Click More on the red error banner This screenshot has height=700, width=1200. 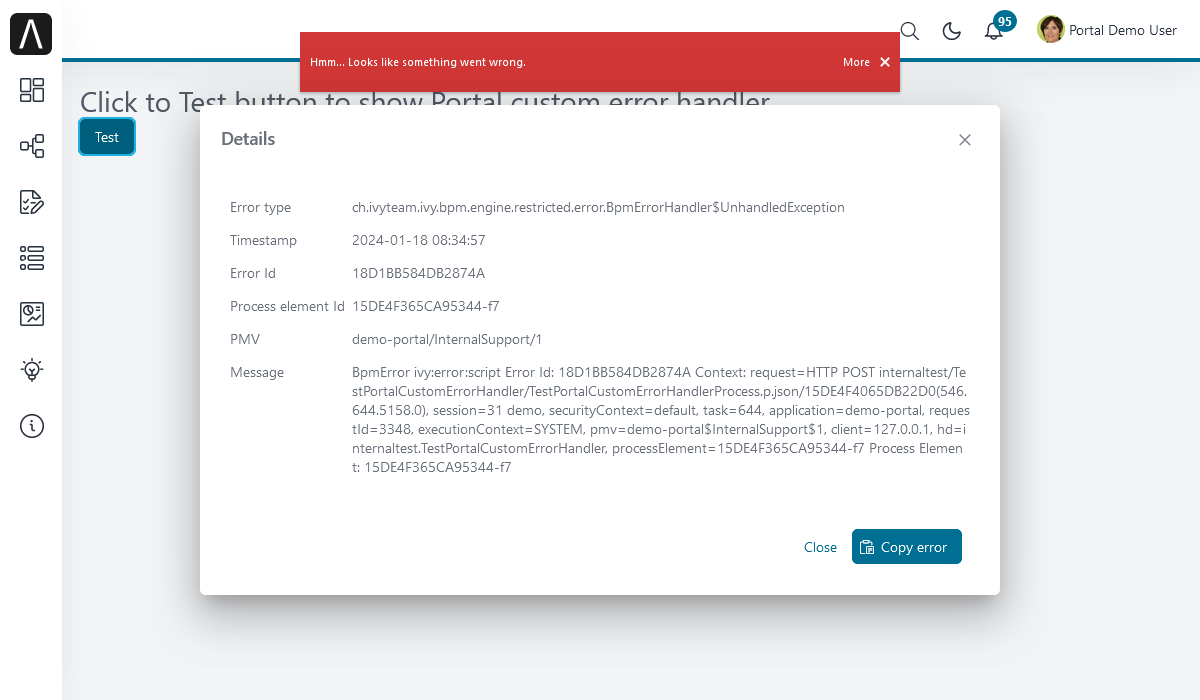(856, 62)
